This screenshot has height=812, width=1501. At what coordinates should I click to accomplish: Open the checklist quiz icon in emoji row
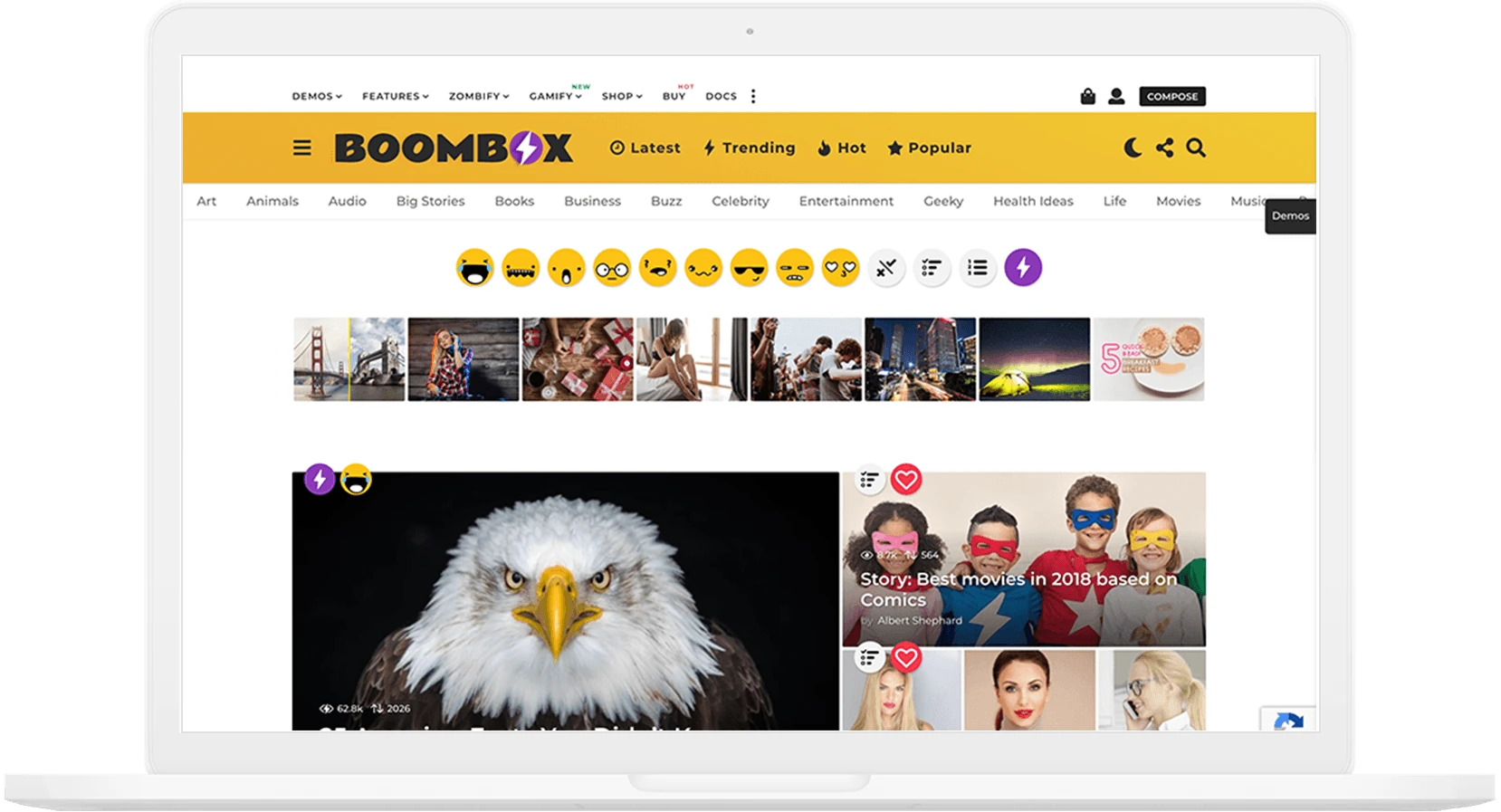coord(932,268)
